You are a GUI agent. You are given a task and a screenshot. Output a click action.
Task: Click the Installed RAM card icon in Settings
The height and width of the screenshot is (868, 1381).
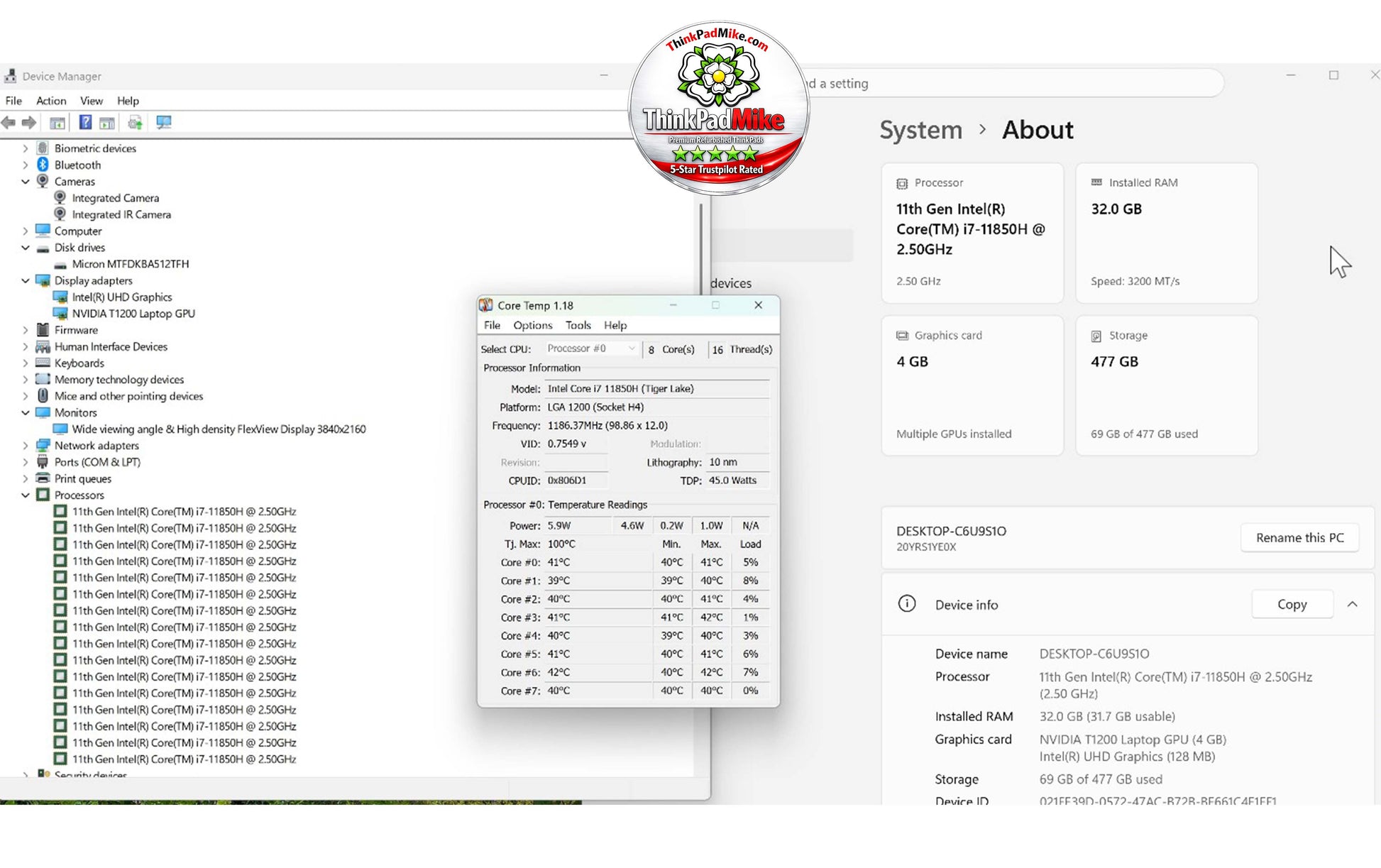click(x=1096, y=182)
